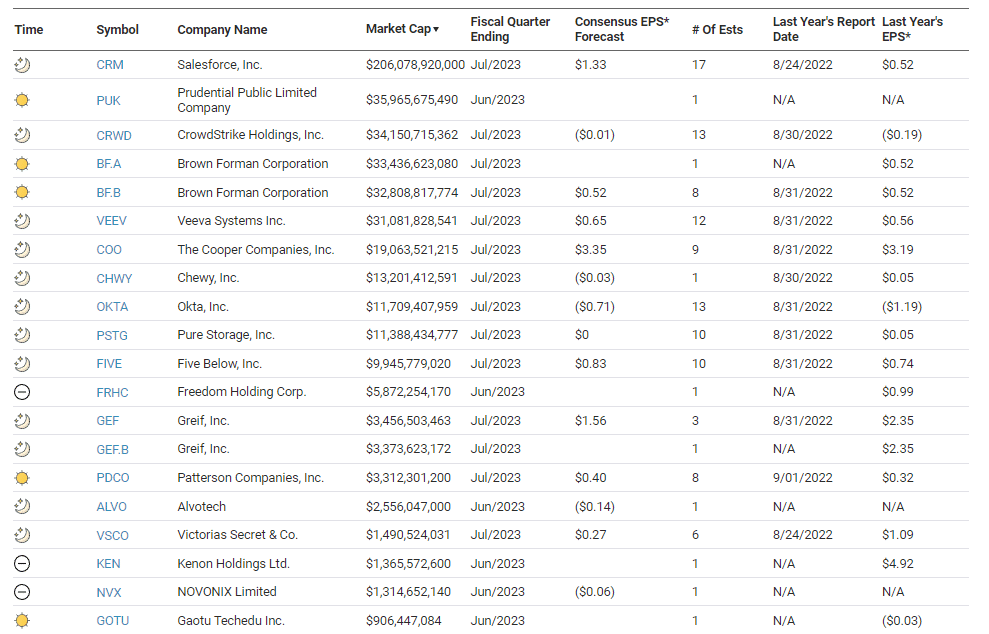Click the after-hours icon for CHWY
This screenshot has height=634, width=989.
pyautogui.click(x=22, y=278)
